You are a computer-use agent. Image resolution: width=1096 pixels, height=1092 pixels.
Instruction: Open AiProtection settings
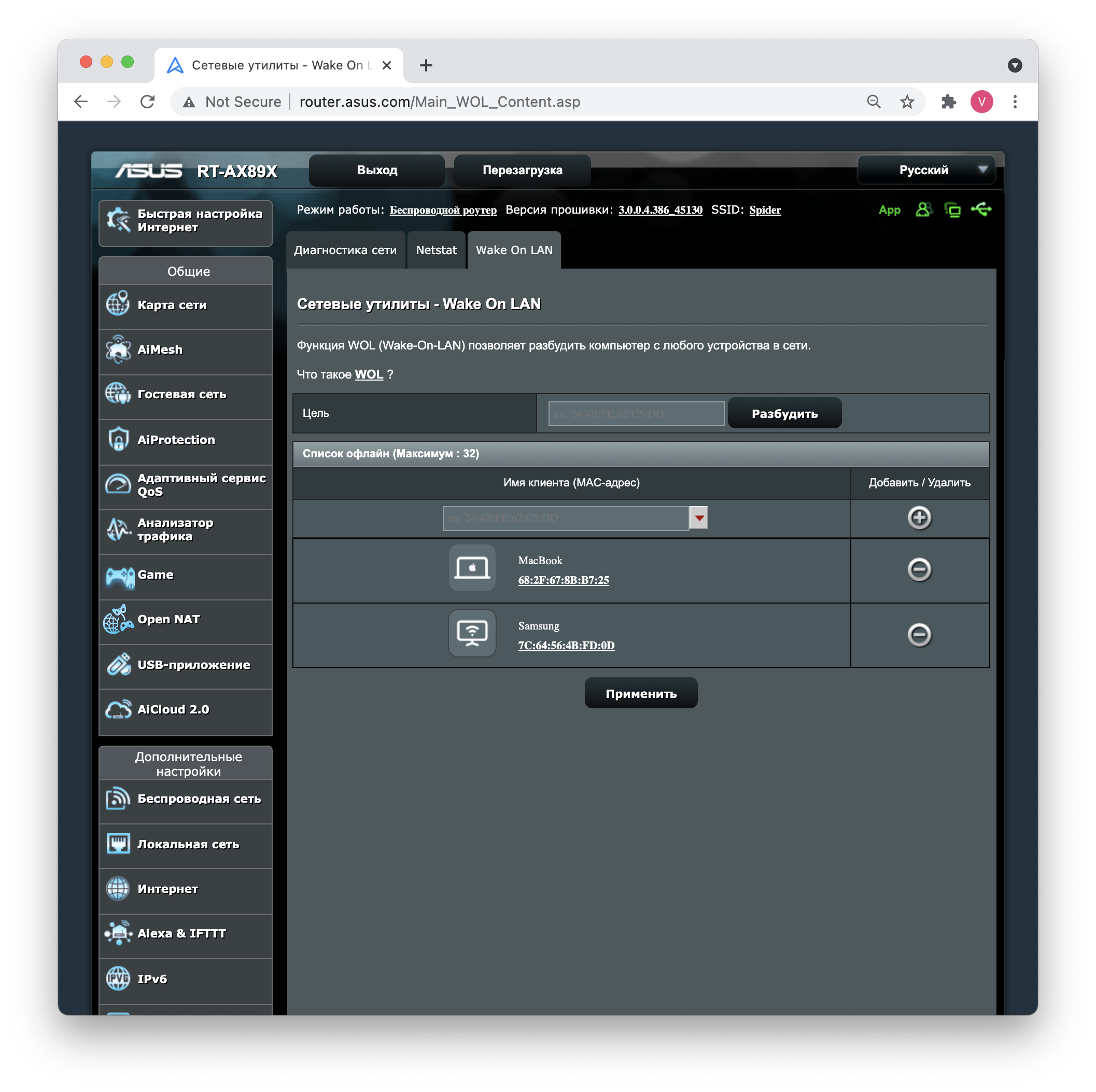click(186, 440)
